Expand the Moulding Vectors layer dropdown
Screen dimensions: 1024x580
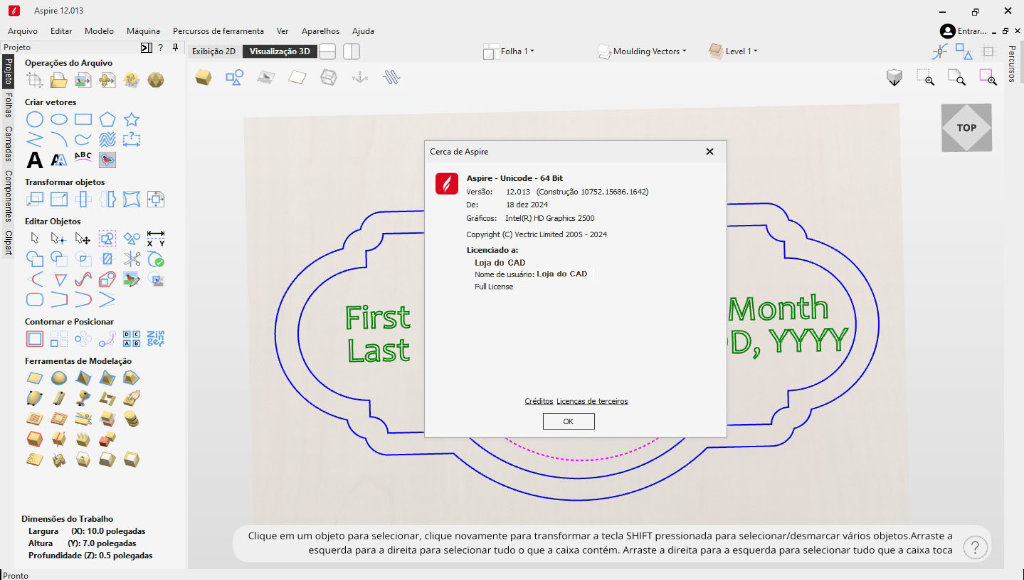point(641,51)
